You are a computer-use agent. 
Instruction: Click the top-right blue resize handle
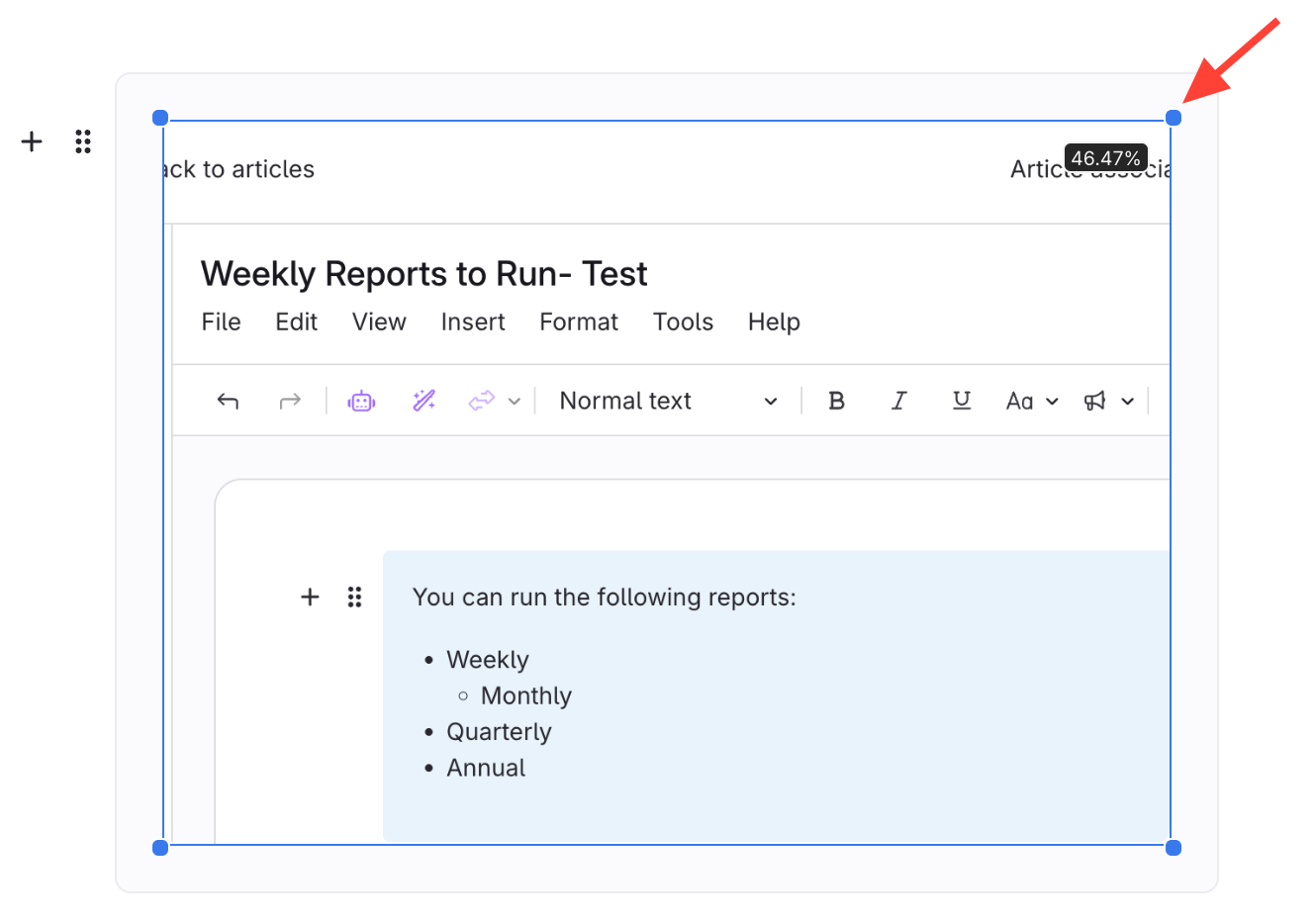point(1174,119)
